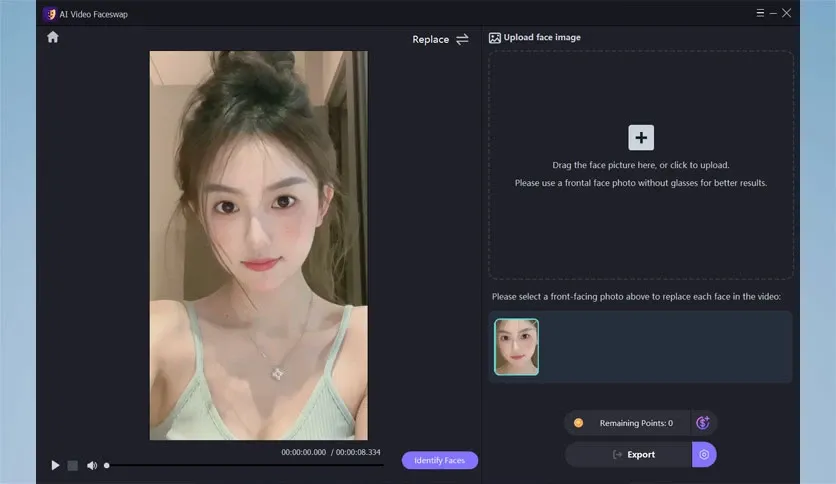Open export settings purple icon
This screenshot has width=836, height=484.
[704, 455]
